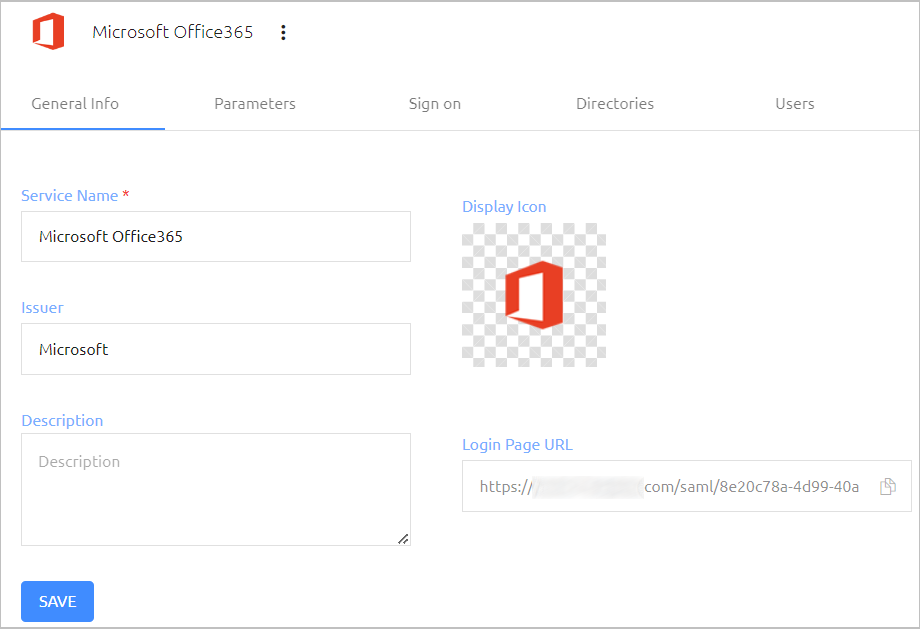Focus the Service Name input field
920x629 pixels.
point(216,236)
